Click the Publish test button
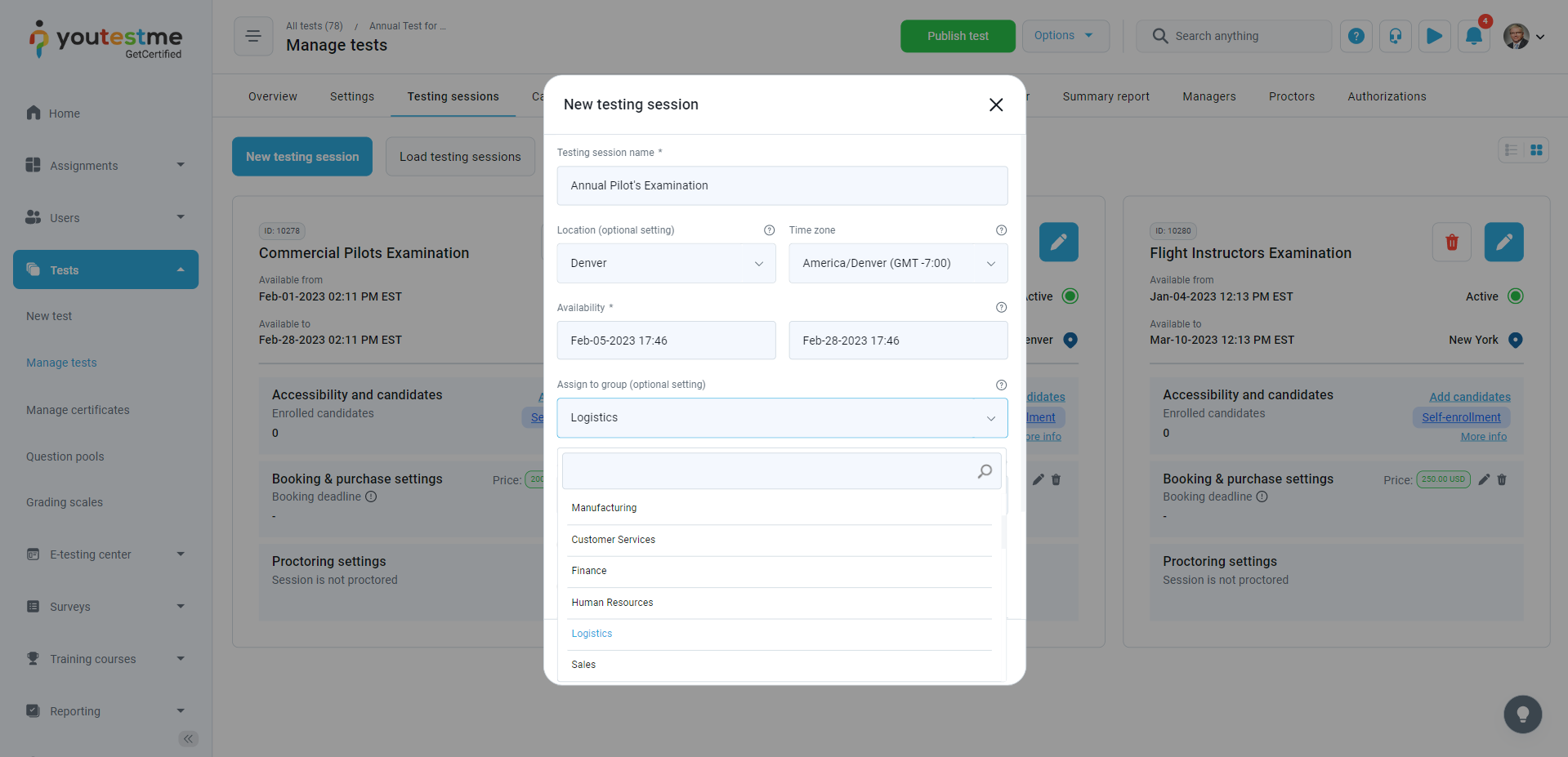 (x=957, y=37)
